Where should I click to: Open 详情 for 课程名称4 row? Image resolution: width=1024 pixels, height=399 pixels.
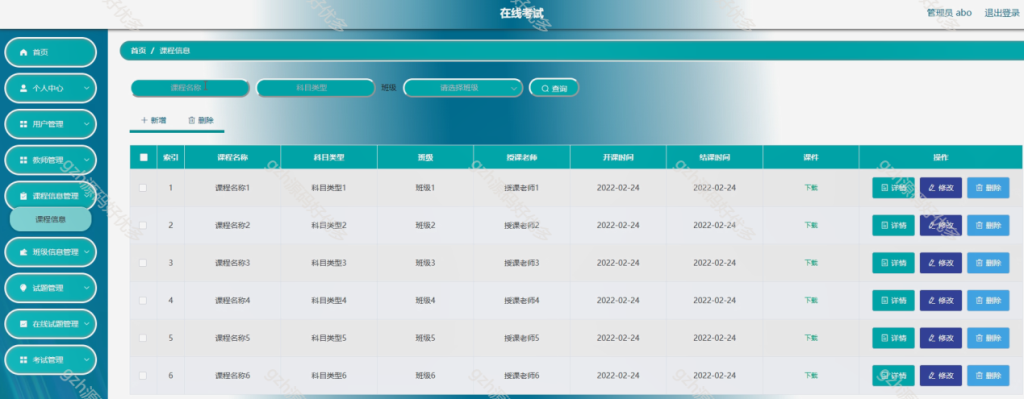(893, 300)
